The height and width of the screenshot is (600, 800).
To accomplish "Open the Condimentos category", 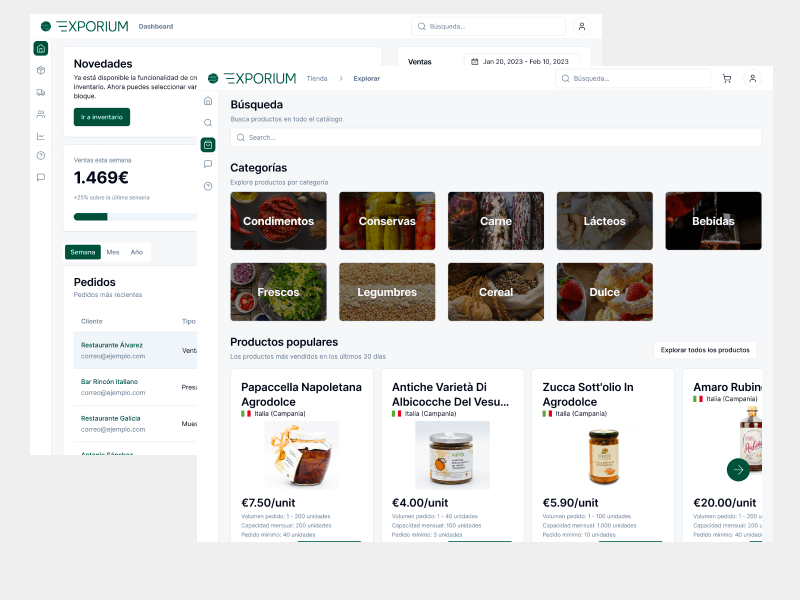I will point(279,221).
